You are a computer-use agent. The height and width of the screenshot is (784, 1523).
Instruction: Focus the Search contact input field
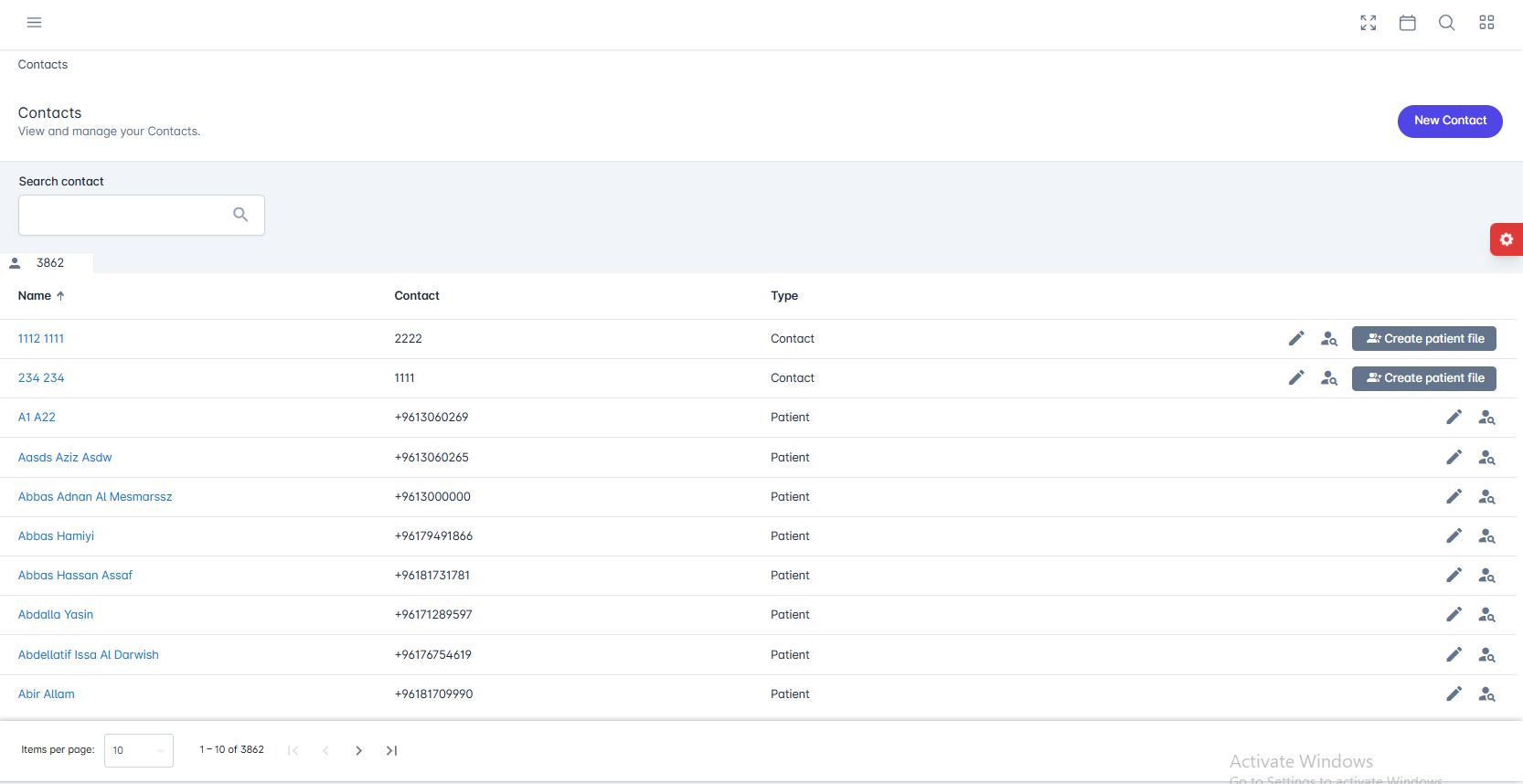click(142, 215)
